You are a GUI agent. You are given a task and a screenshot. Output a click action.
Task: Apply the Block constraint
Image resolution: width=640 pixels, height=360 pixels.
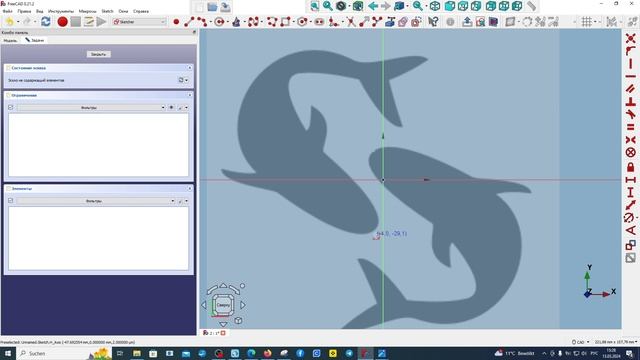tap(631, 153)
